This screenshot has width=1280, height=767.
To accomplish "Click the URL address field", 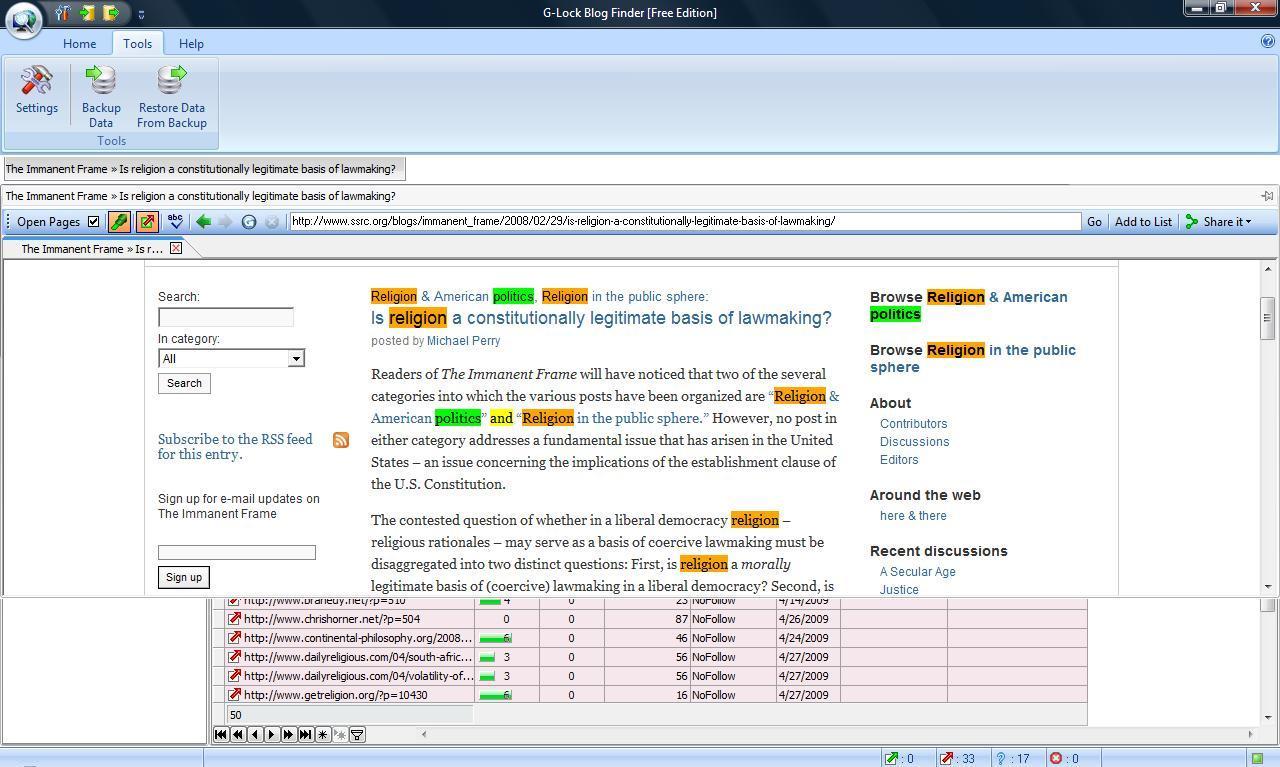I will 685,222.
